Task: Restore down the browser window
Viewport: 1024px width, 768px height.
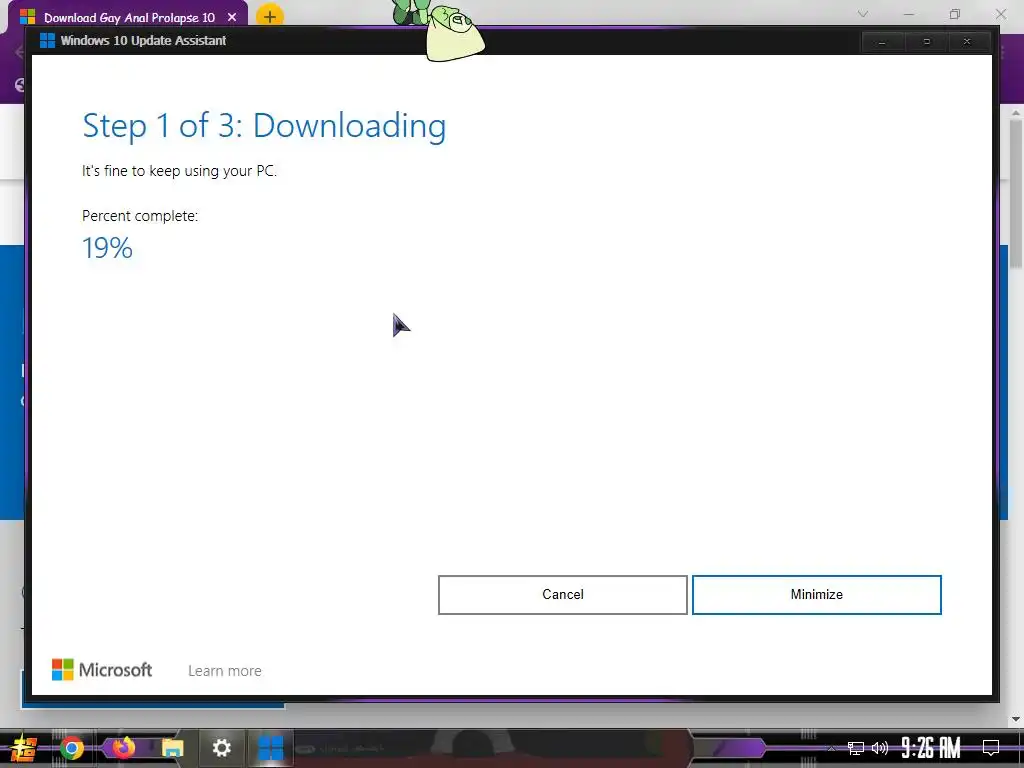Action: (x=955, y=14)
